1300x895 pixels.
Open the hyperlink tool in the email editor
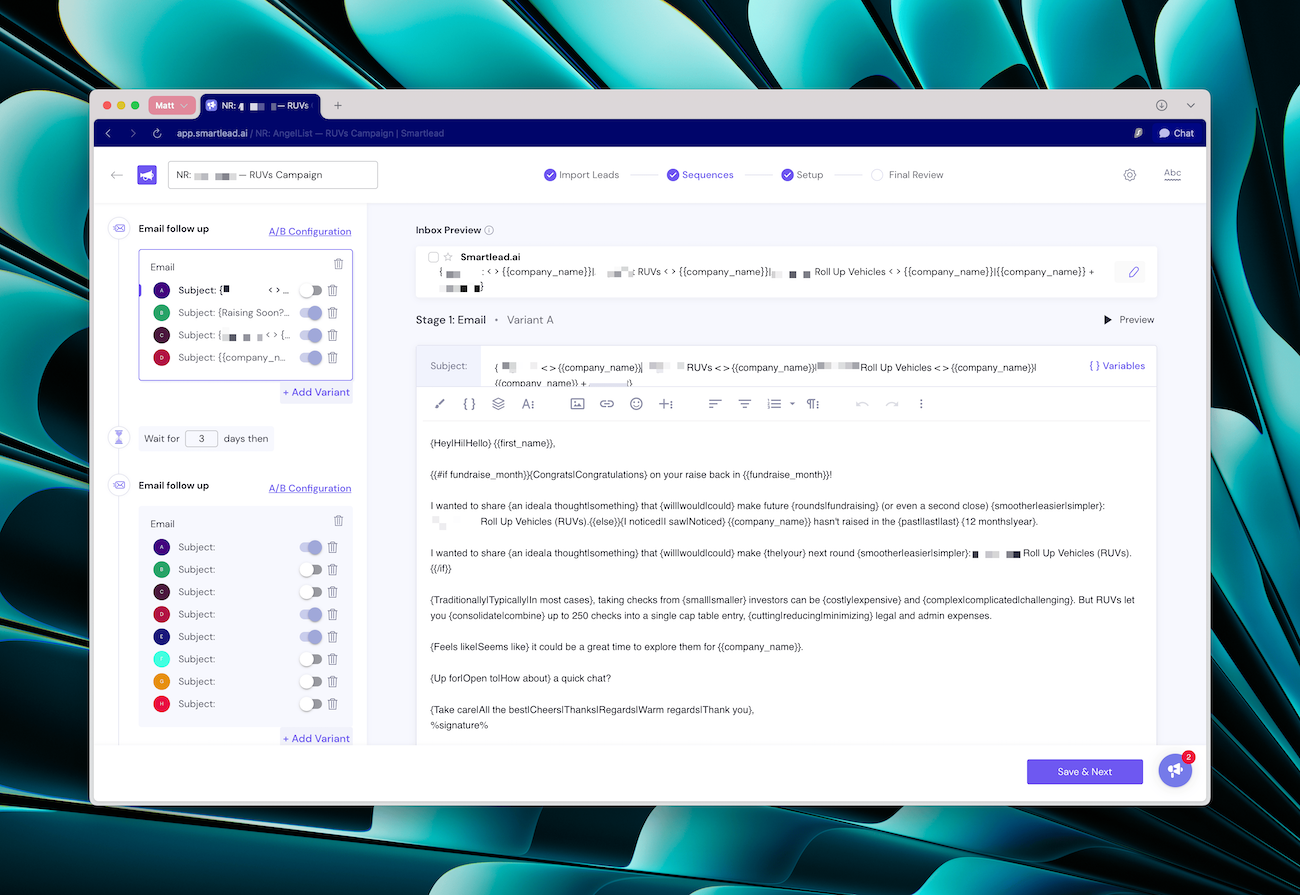[606, 403]
